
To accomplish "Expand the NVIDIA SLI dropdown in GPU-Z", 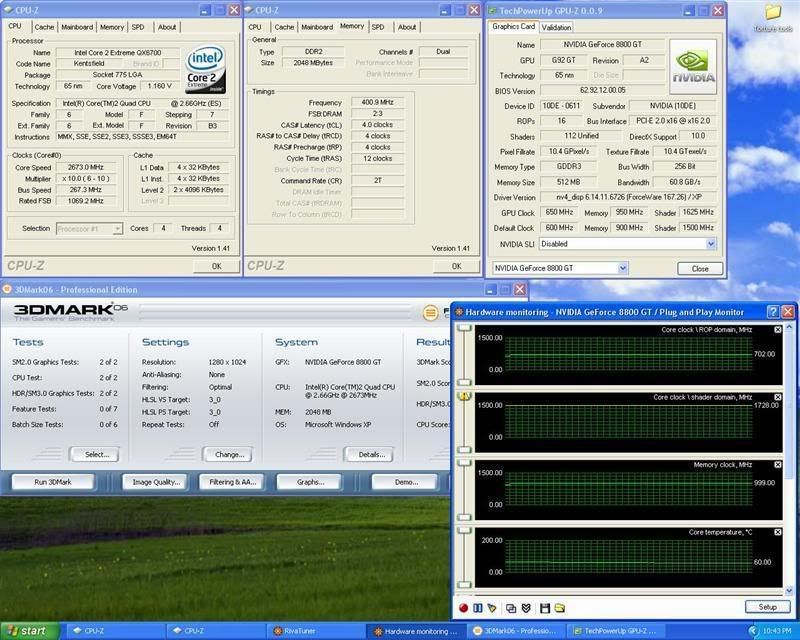I will tap(711, 243).
